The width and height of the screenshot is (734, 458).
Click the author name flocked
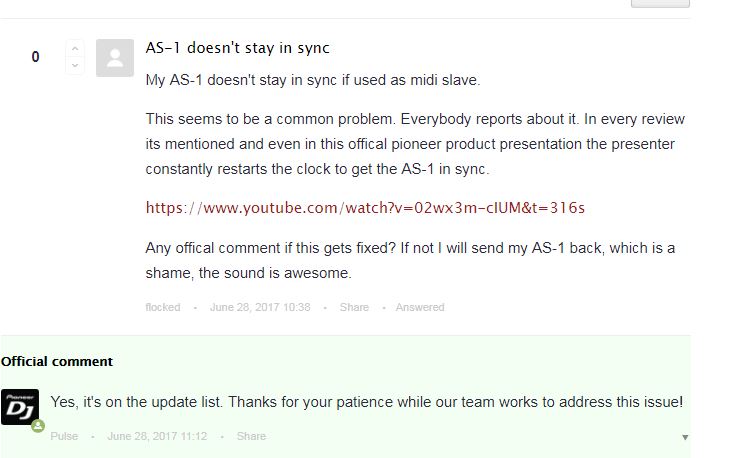tap(163, 307)
